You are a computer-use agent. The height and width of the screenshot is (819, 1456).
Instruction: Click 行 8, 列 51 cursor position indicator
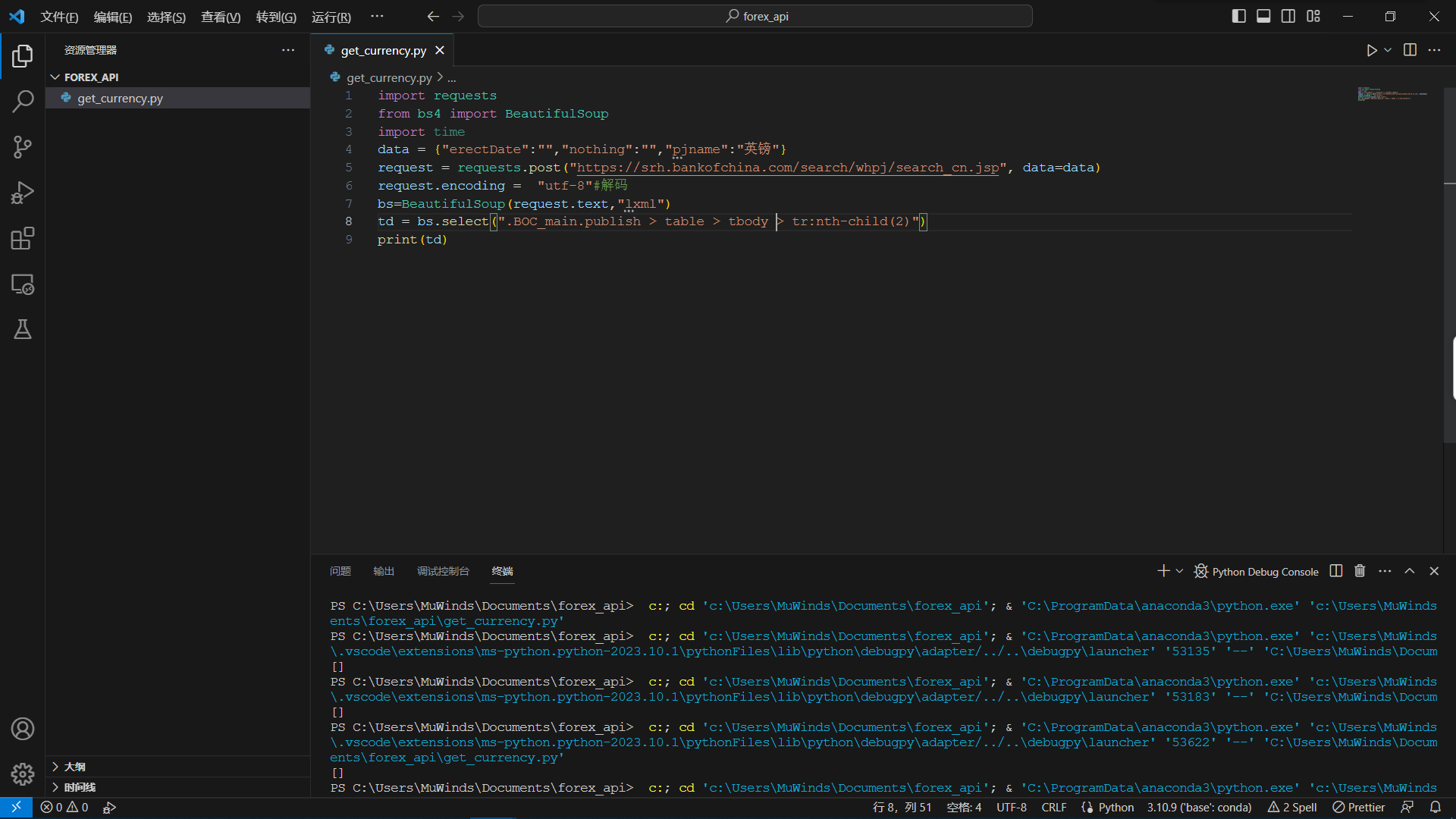coord(902,808)
